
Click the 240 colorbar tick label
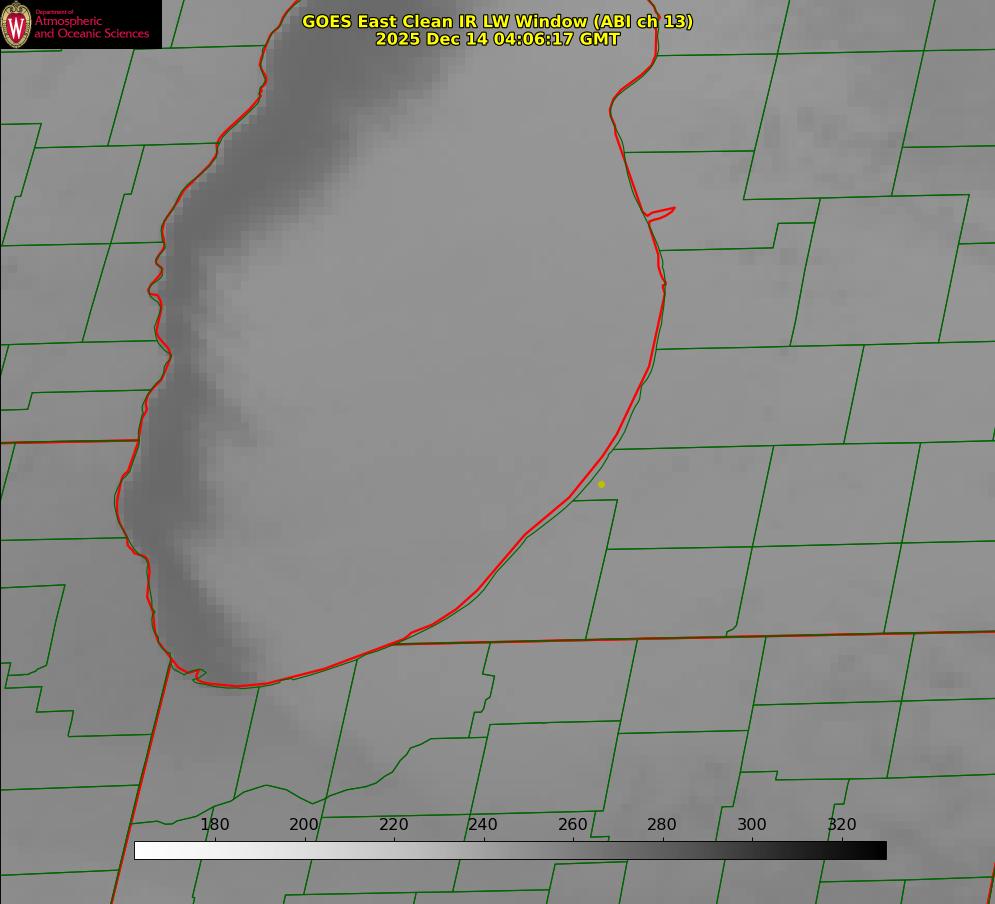(x=483, y=824)
